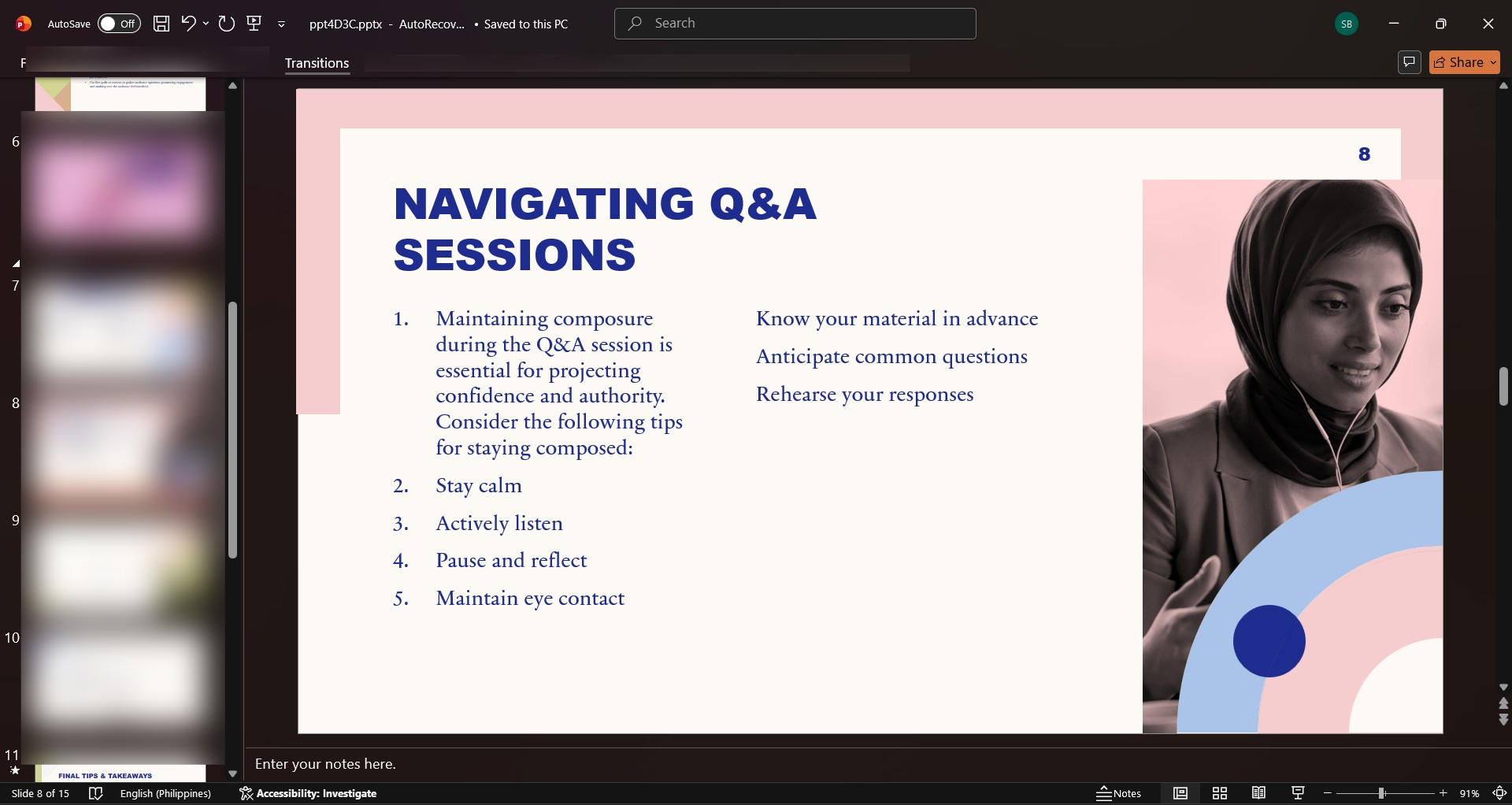Click 'Know your material in advance' text
Image resolution: width=1512 pixels, height=805 pixels.
coord(897,318)
